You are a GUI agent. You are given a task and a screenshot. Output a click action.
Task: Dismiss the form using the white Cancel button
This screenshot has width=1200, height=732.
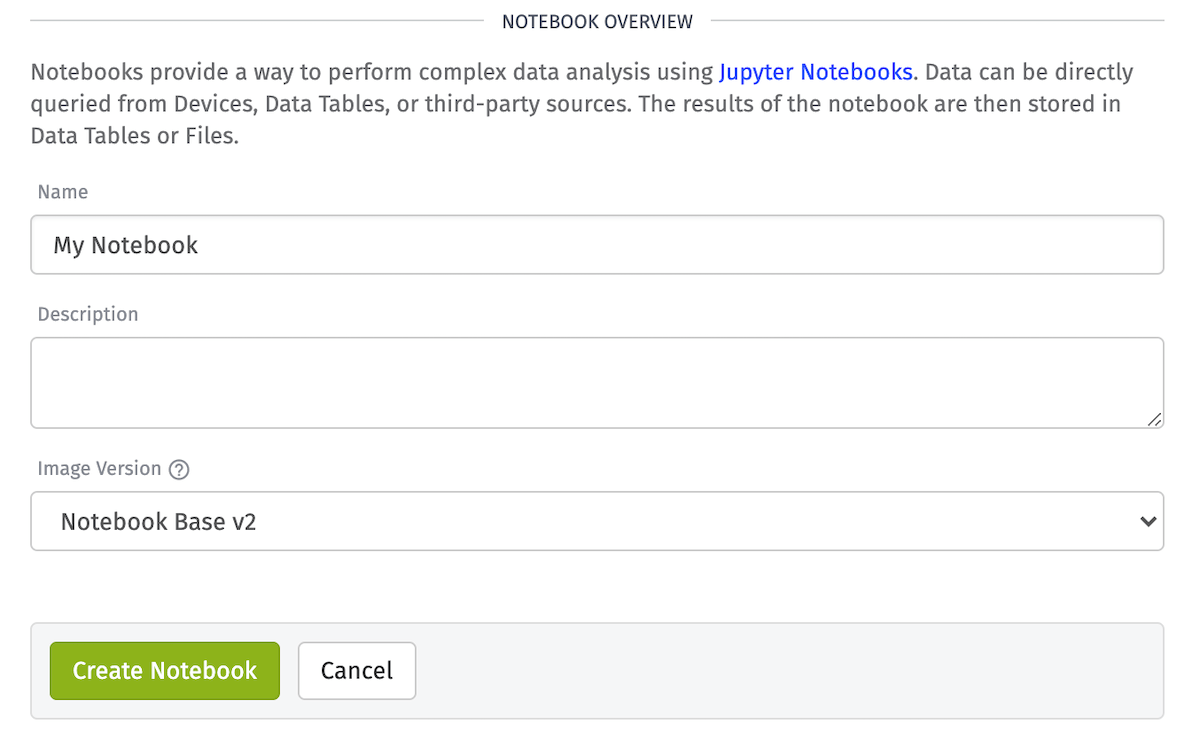pyautogui.click(x=357, y=671)
